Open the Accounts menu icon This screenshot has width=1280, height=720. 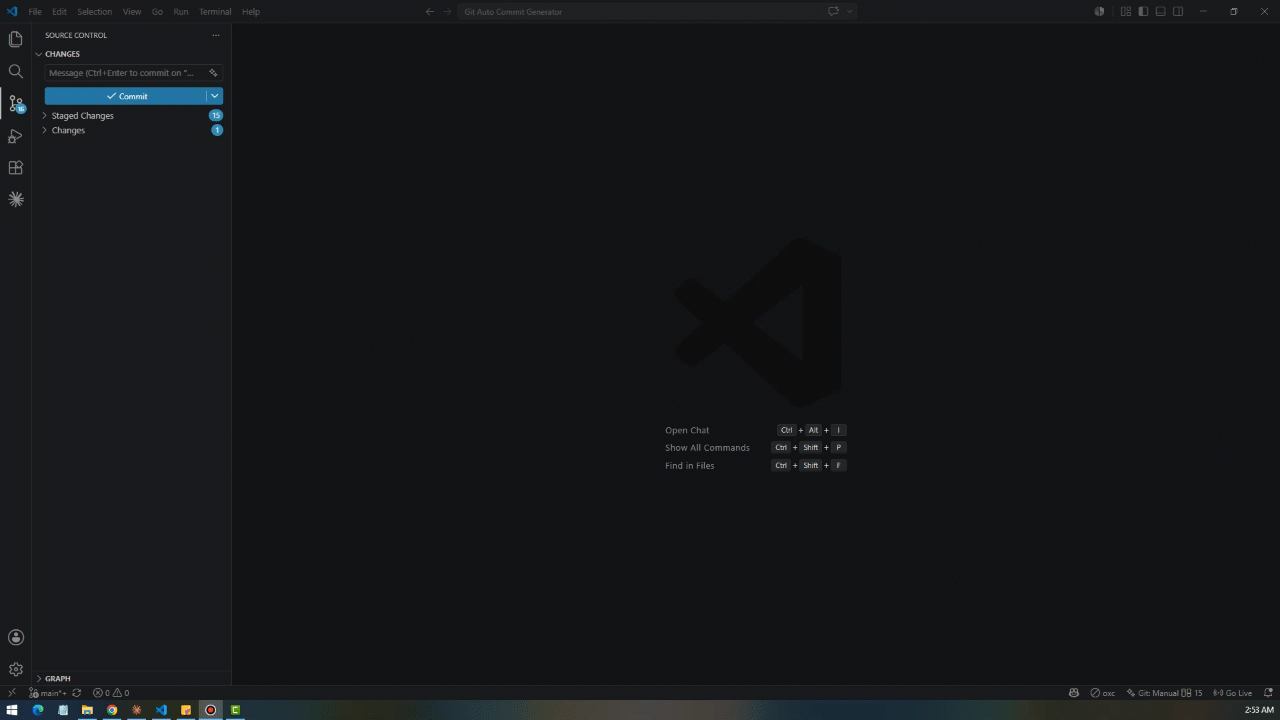[x=15, y=637]
